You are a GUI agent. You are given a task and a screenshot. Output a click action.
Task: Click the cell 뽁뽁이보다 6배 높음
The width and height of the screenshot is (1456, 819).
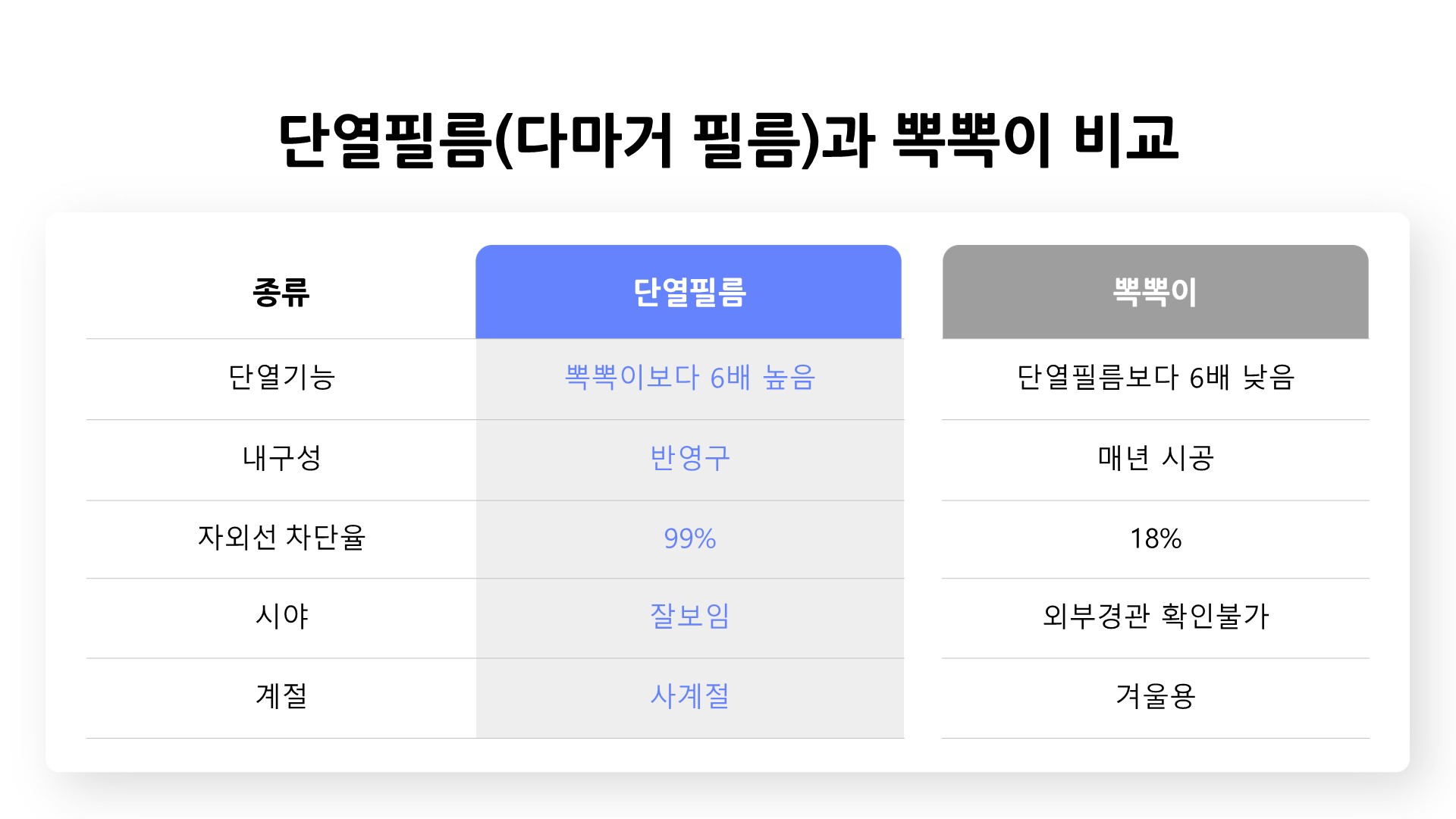(x=689, y=378)
